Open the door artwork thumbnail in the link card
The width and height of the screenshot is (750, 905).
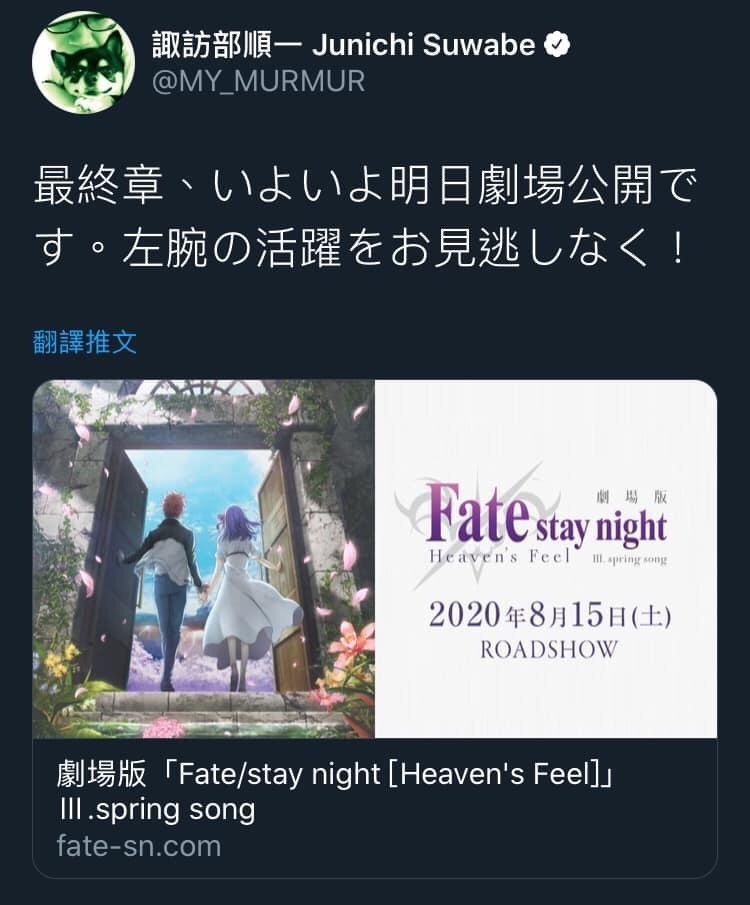pyautogui.click(x=204, y=559)
